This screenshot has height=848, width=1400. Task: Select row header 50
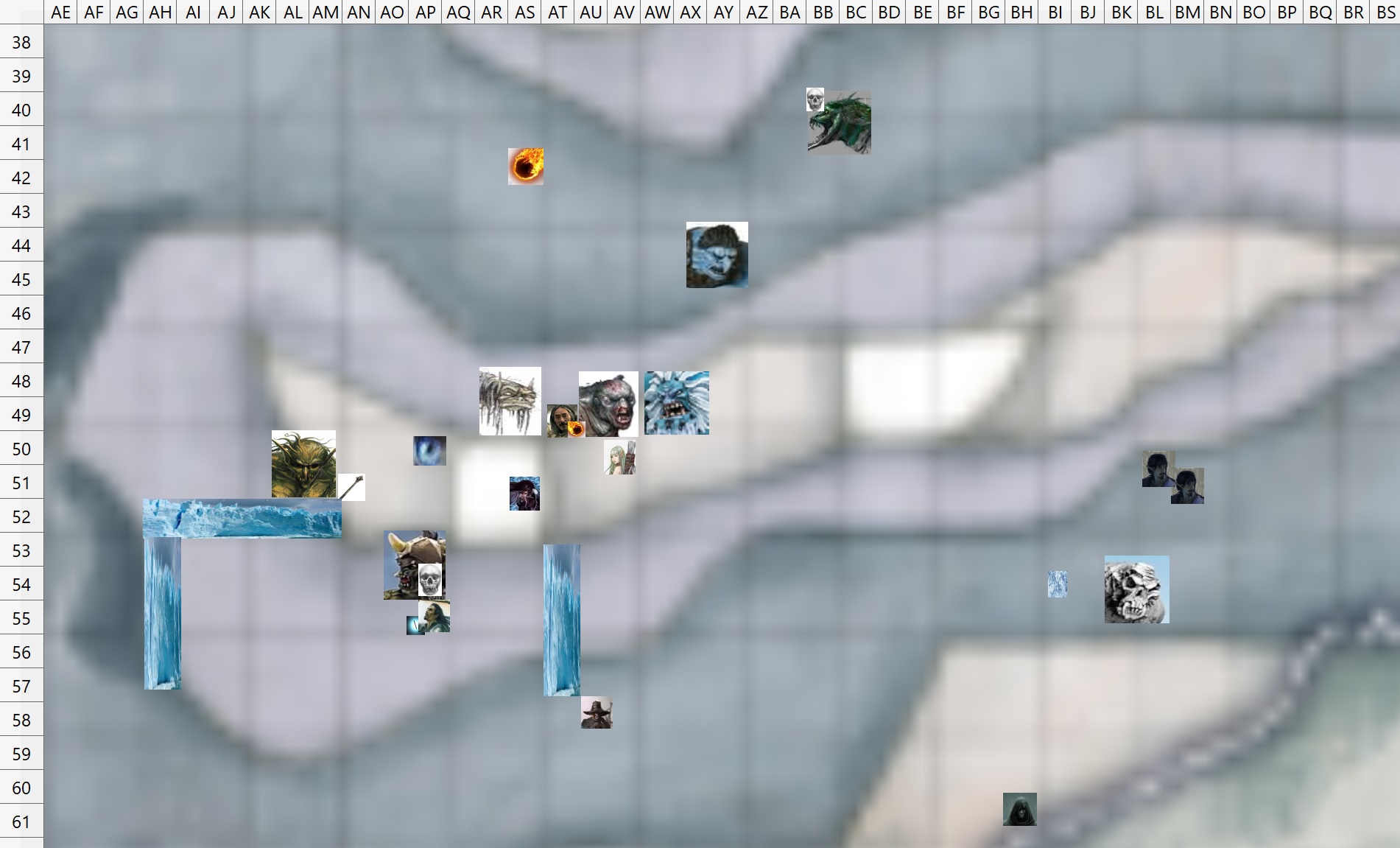tap(21, 449)
